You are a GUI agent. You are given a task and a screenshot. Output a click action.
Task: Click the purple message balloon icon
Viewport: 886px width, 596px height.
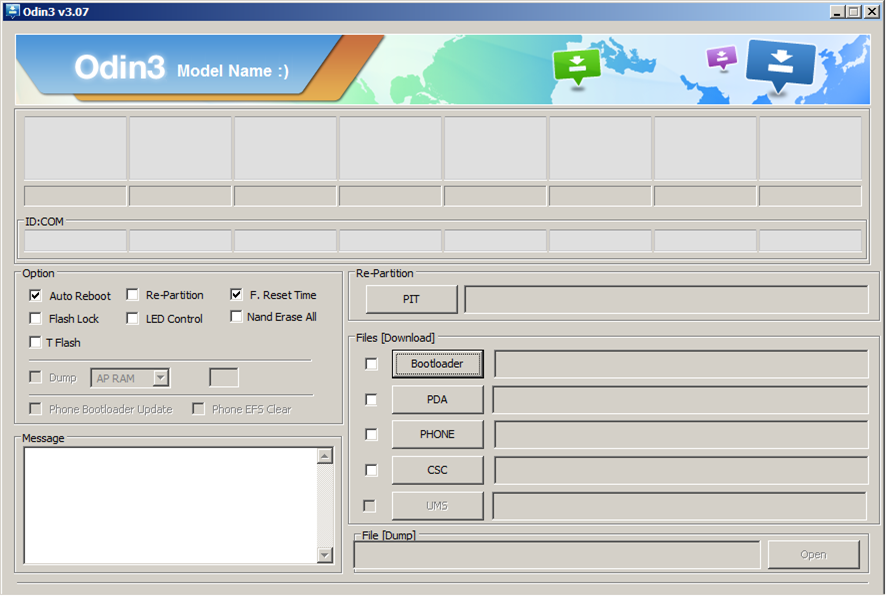[720, 59]
